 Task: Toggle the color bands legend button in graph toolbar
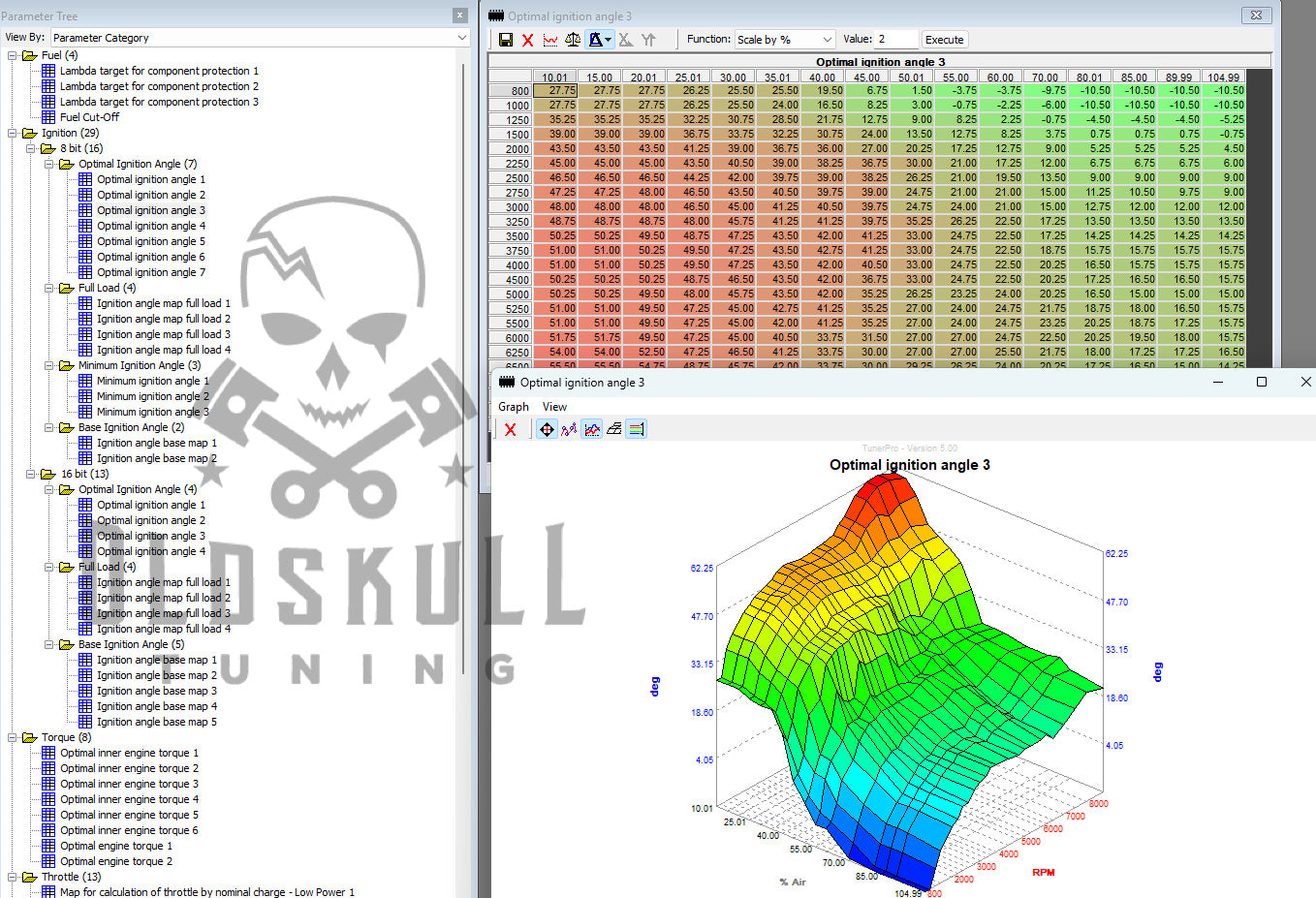pyautogui.click(x=636, y=429)
